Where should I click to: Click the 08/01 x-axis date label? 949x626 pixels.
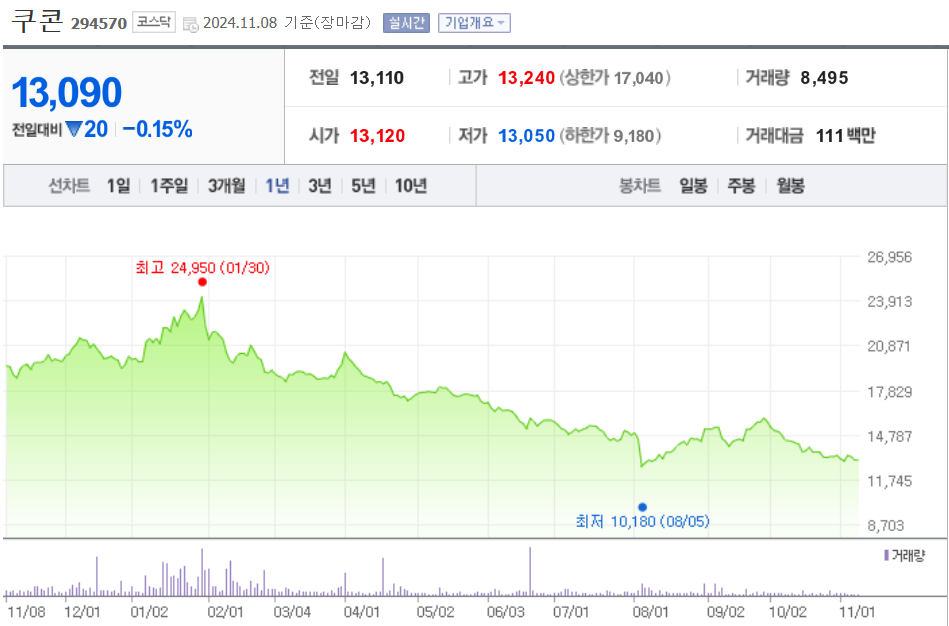[x=651, y=611]
